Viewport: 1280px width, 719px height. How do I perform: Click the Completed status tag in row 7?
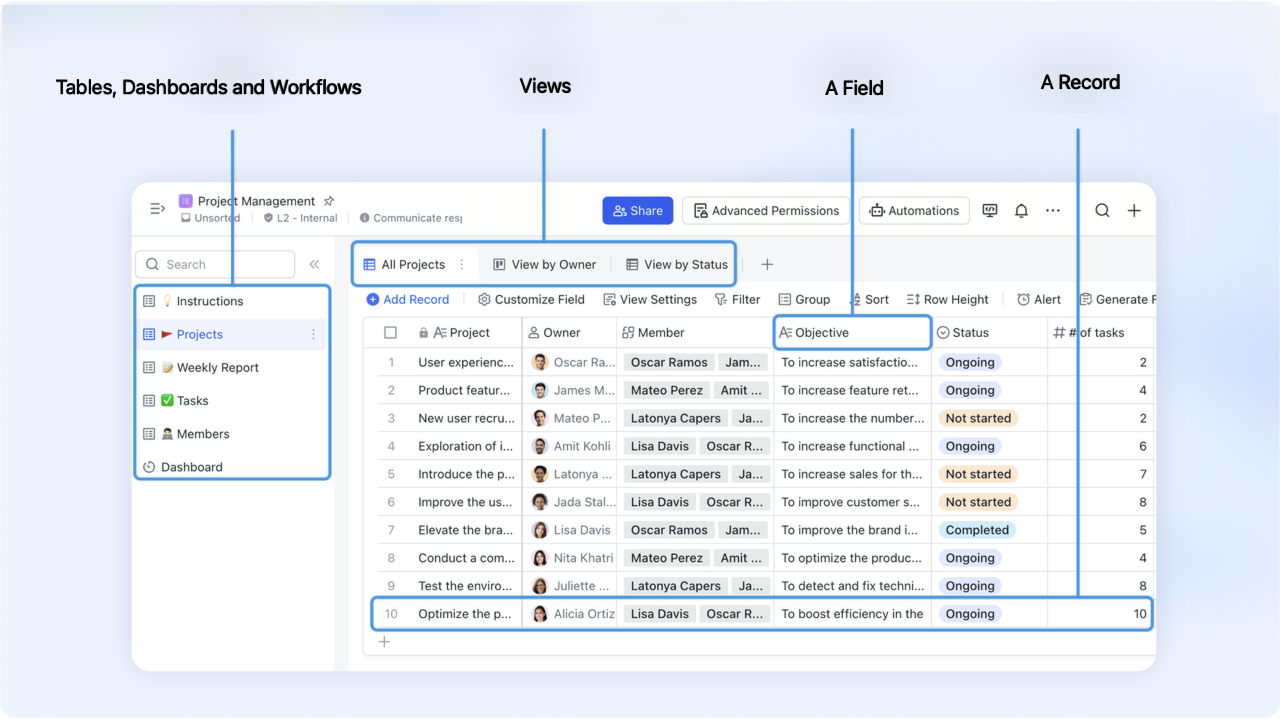[x=977, y=530]
